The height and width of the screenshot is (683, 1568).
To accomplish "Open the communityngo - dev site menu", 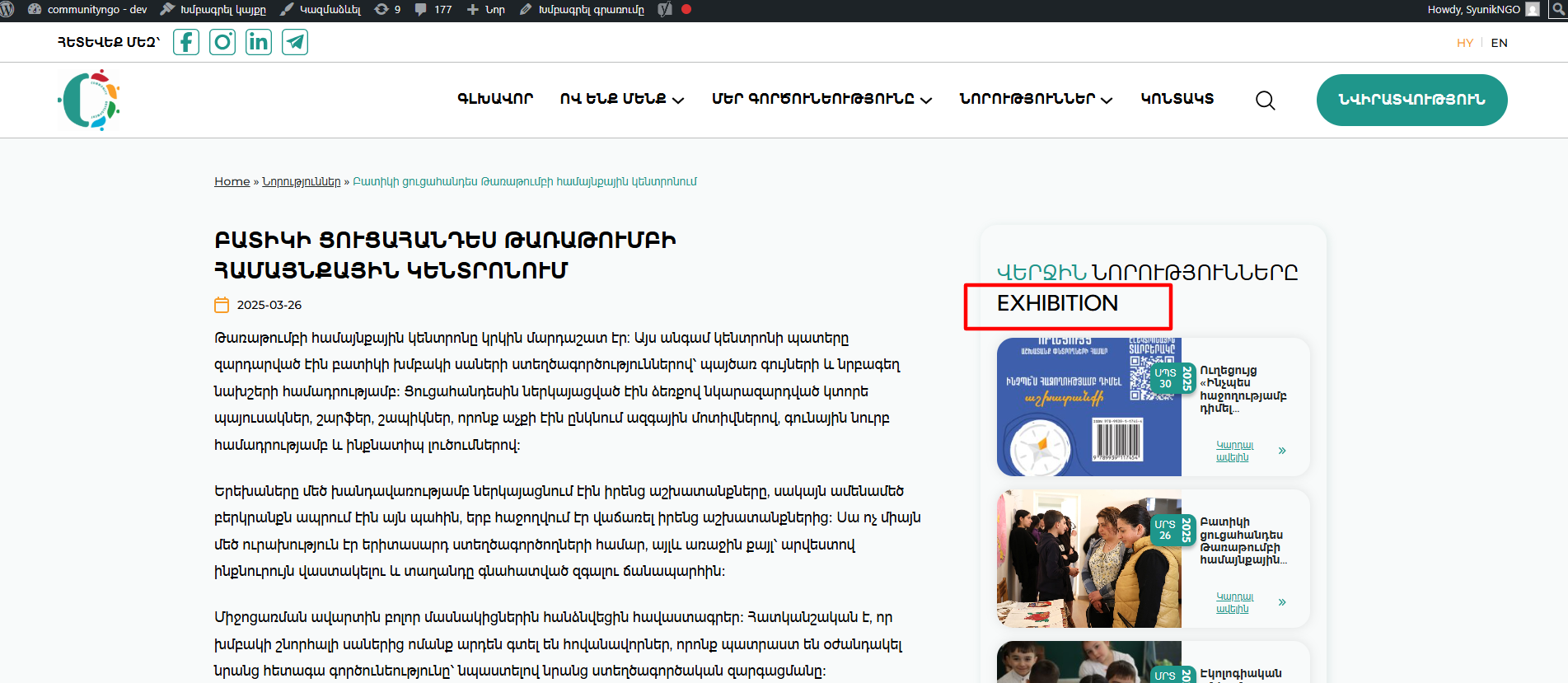I will tap(87, 10).
